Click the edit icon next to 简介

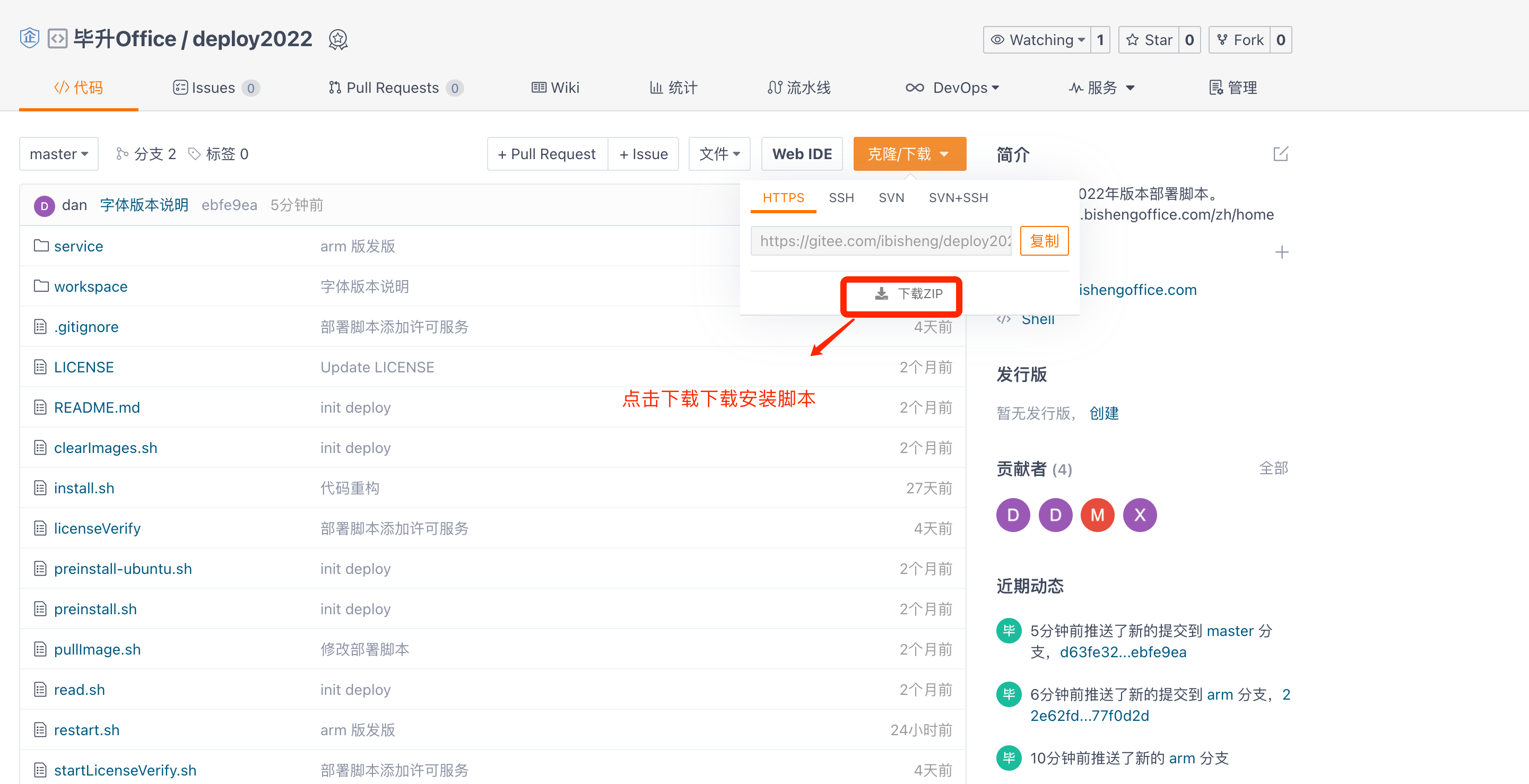[1280, 154]
